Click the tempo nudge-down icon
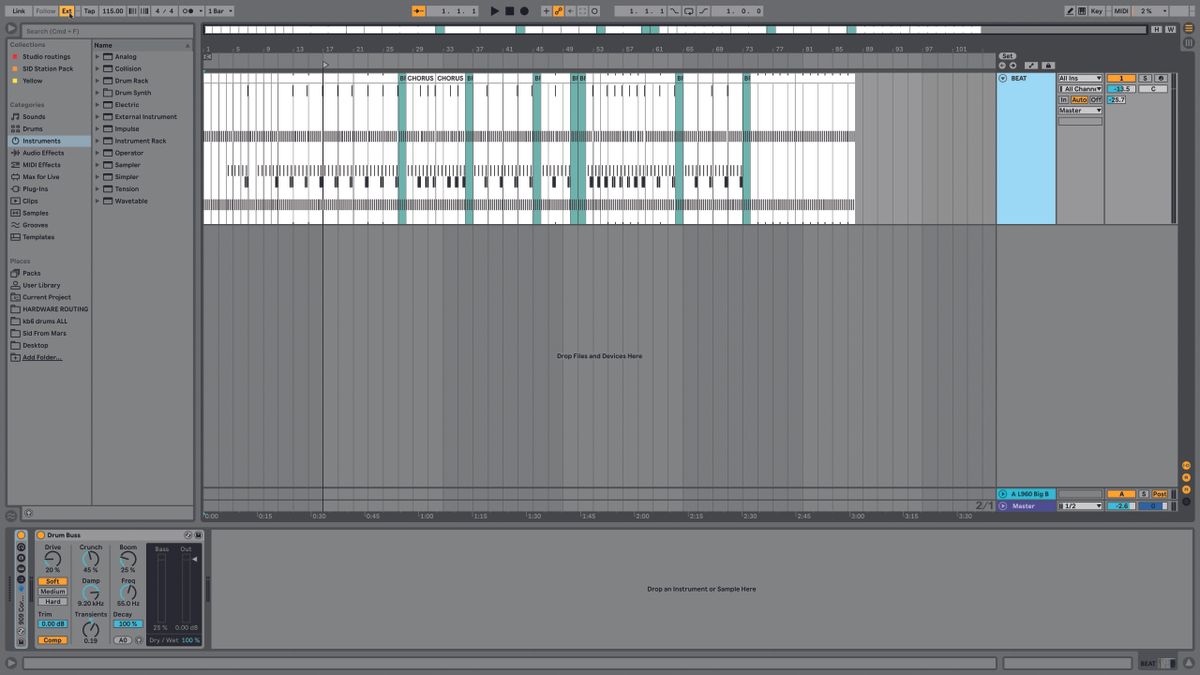 pos(132,11)
